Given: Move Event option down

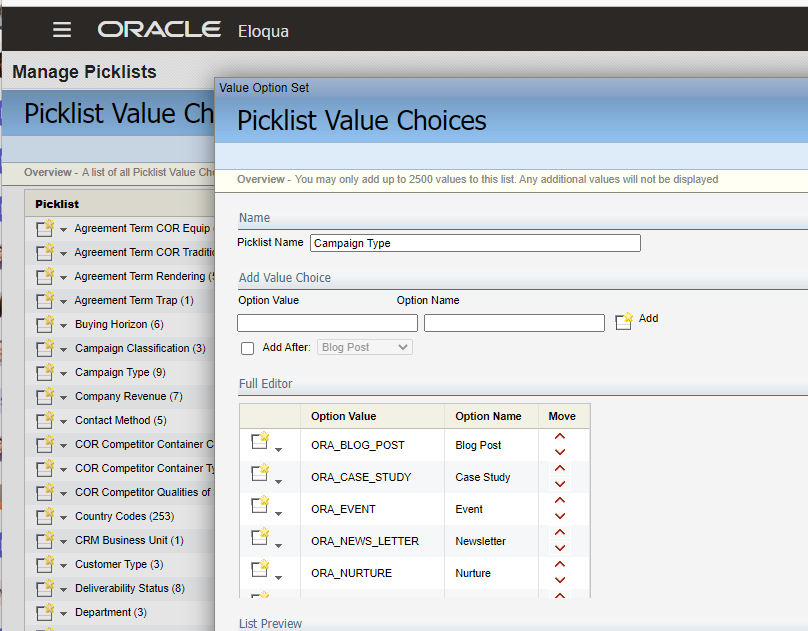Looking at the screenshot, I should click(560, 516).
